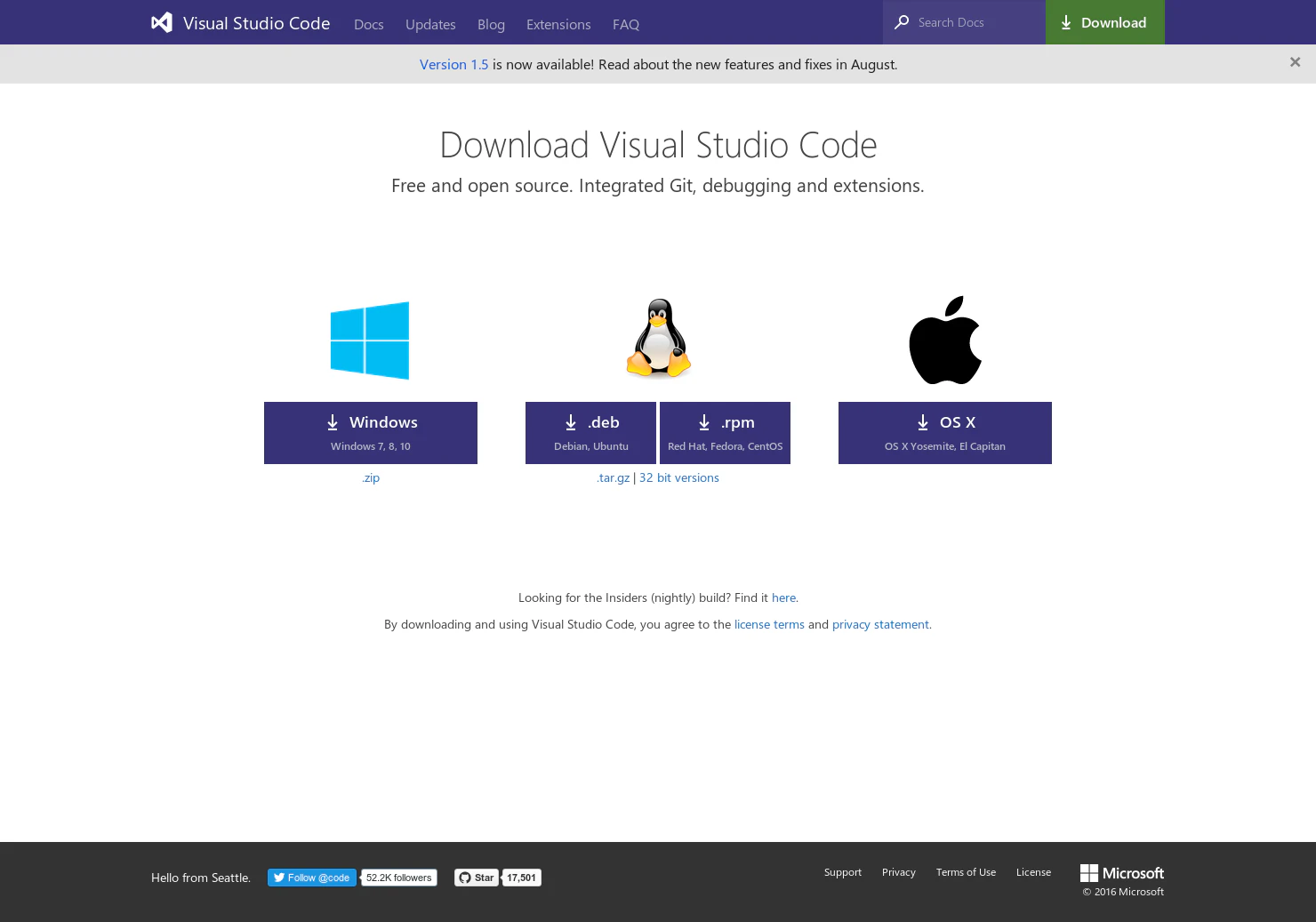The image size is (1316, 922).
Task: Click the .tar.gz link under Linux
Action: [613, 477]
